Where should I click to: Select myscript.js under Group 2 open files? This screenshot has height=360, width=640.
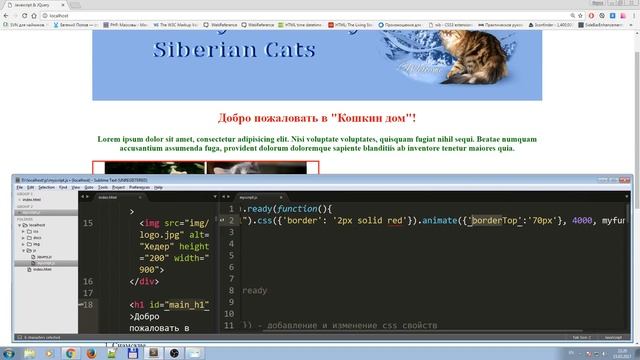pos(46,213)
